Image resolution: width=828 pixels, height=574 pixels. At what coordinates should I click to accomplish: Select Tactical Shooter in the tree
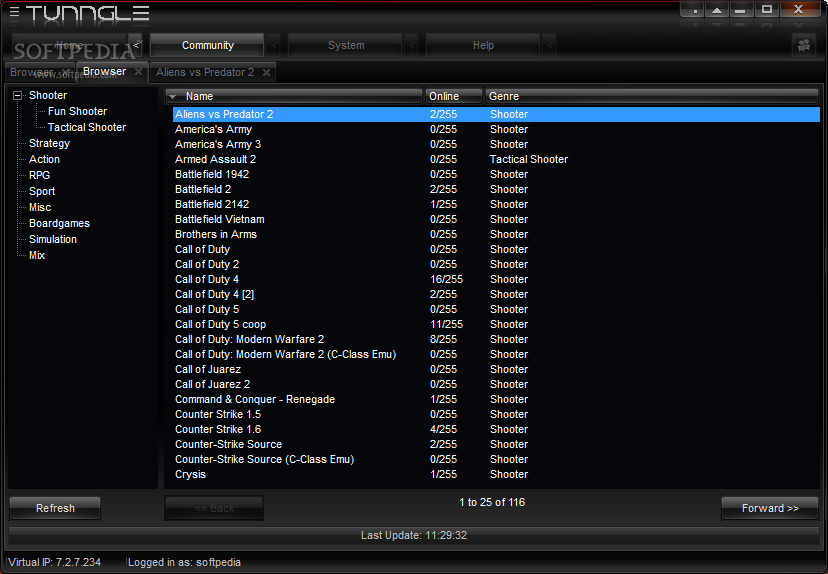pos(87,127)
